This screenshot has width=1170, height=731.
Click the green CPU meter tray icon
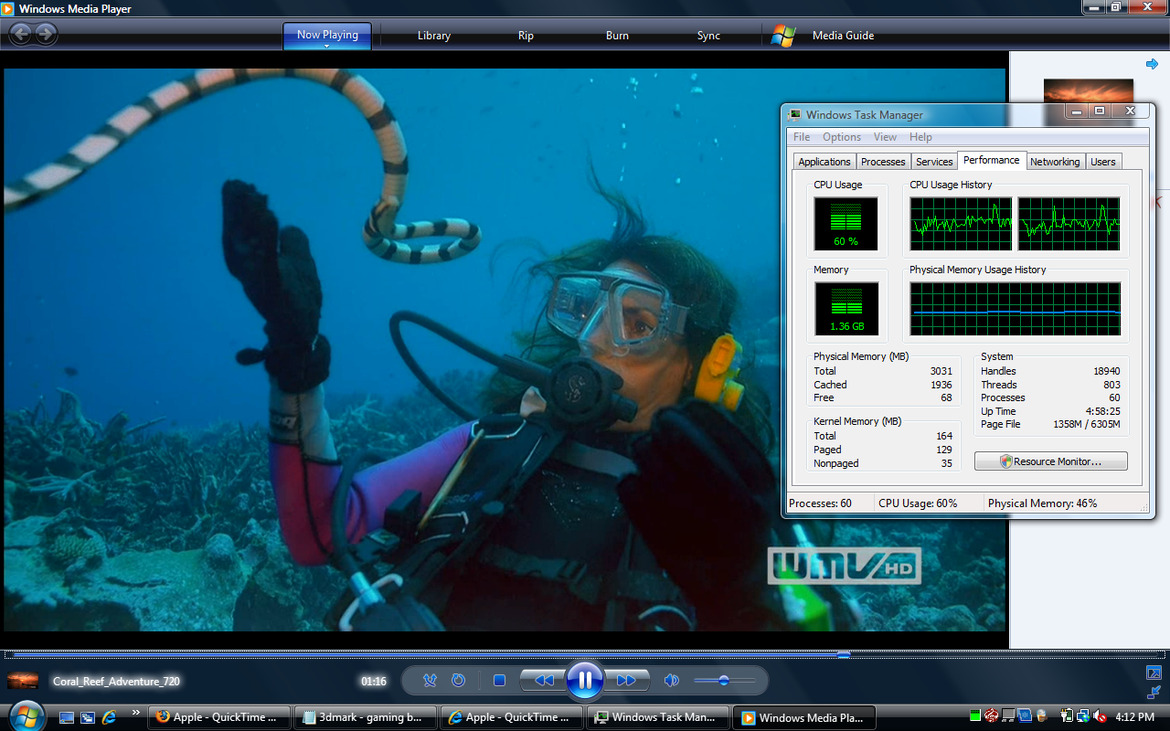[x=975, y=717]
